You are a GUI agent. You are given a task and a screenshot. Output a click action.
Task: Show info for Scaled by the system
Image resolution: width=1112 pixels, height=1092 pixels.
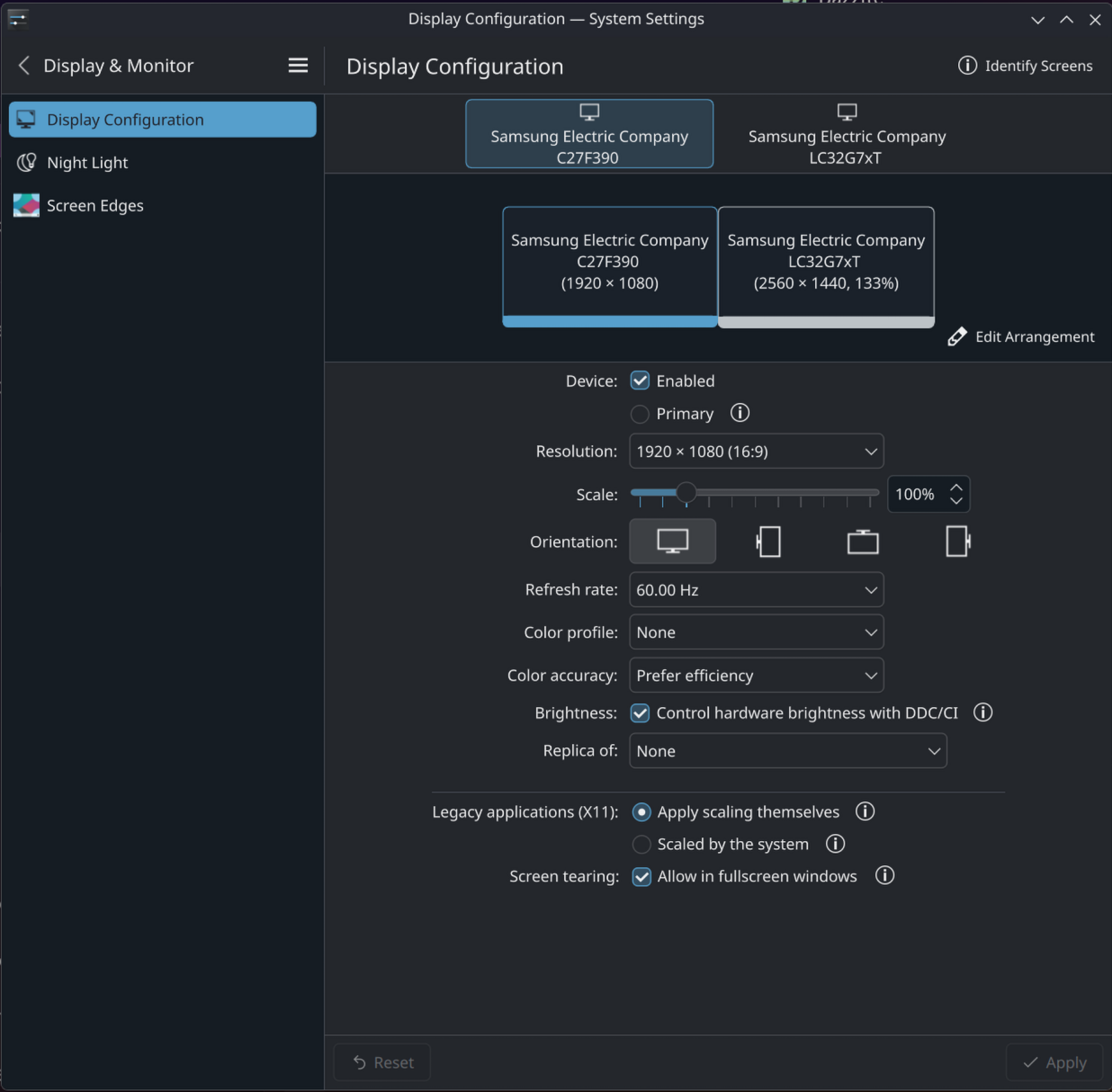(835, 844)
